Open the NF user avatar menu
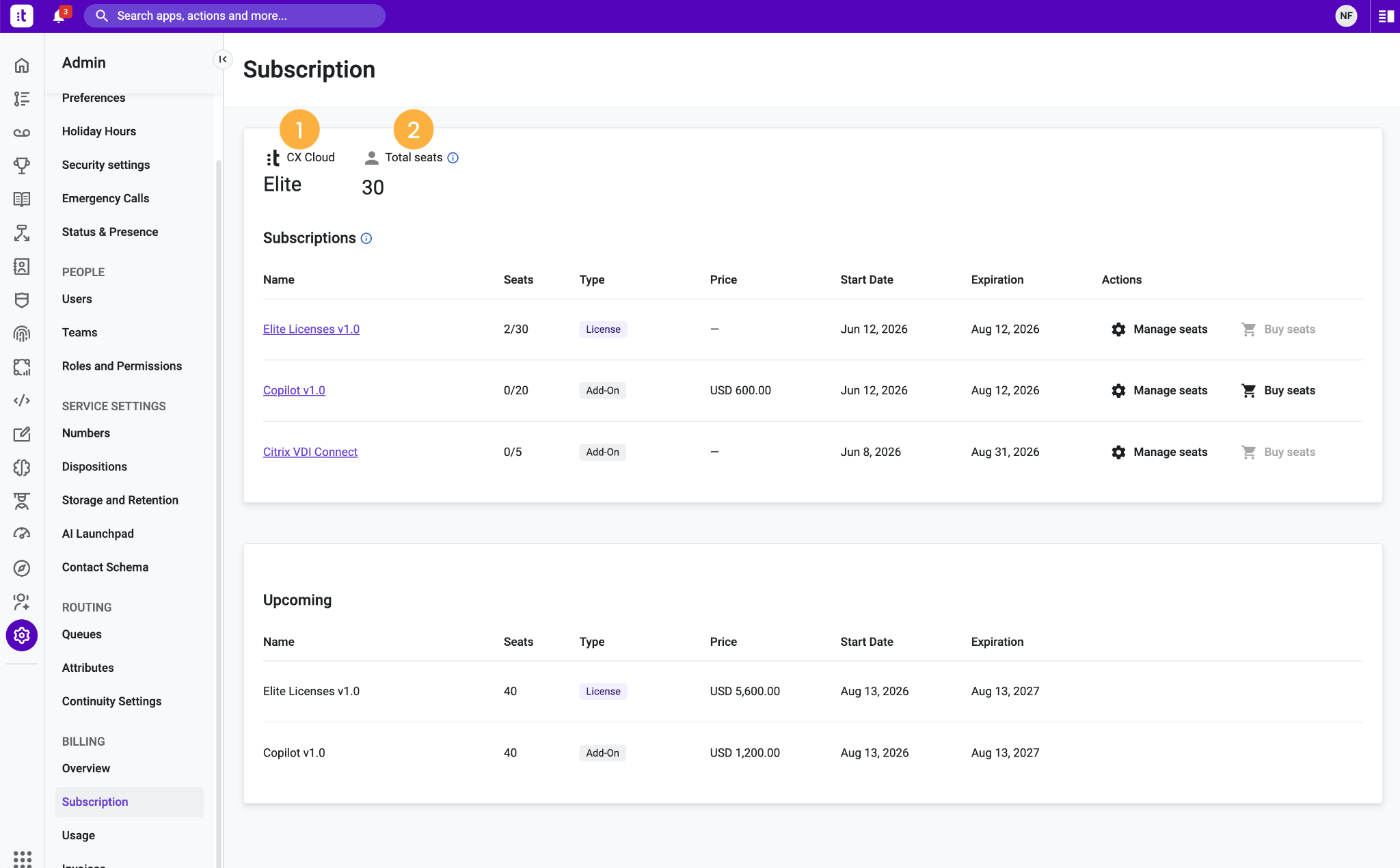The image size is (1400, 868). pyautogui.click(x=1346, y=16)
